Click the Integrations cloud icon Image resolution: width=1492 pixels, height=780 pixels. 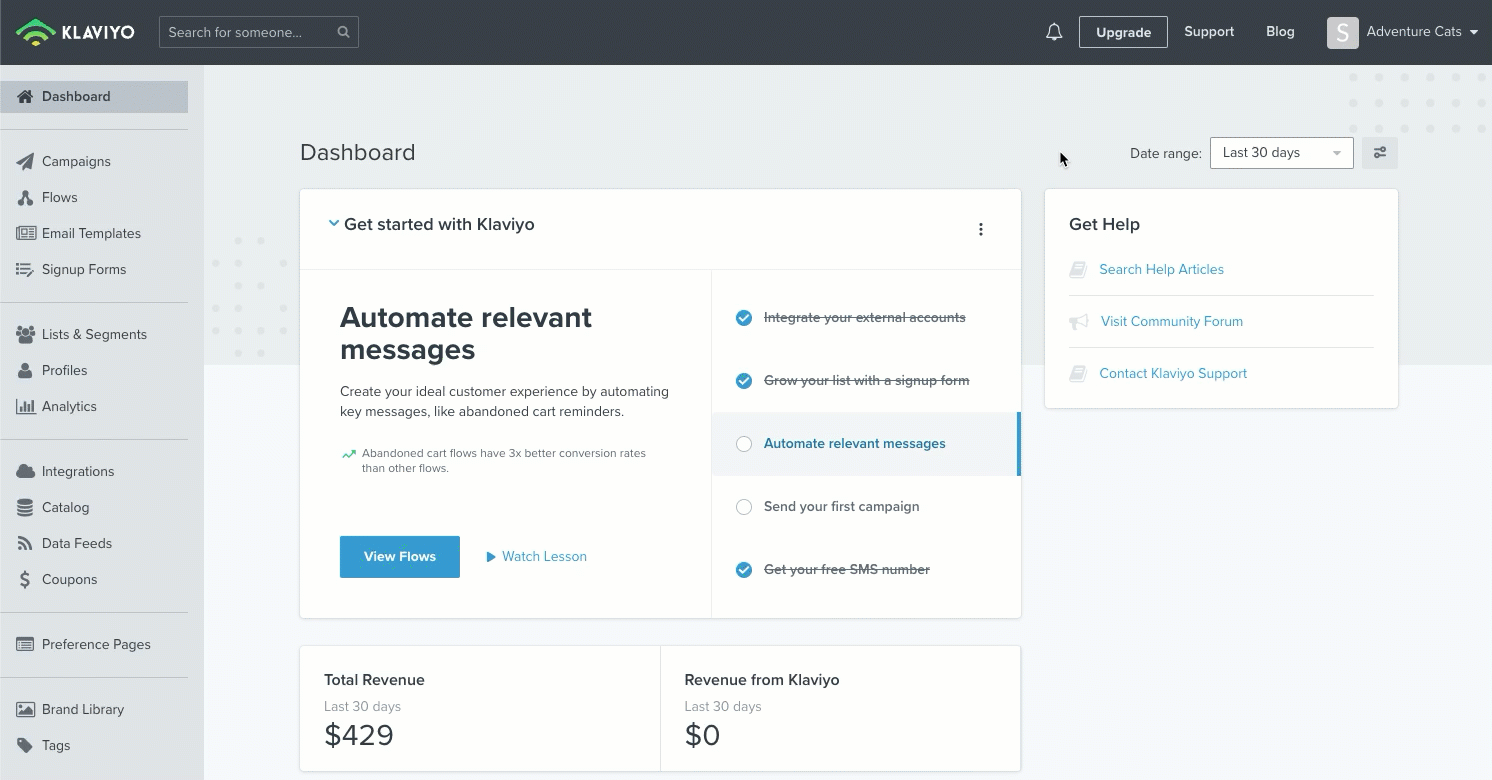25,472
